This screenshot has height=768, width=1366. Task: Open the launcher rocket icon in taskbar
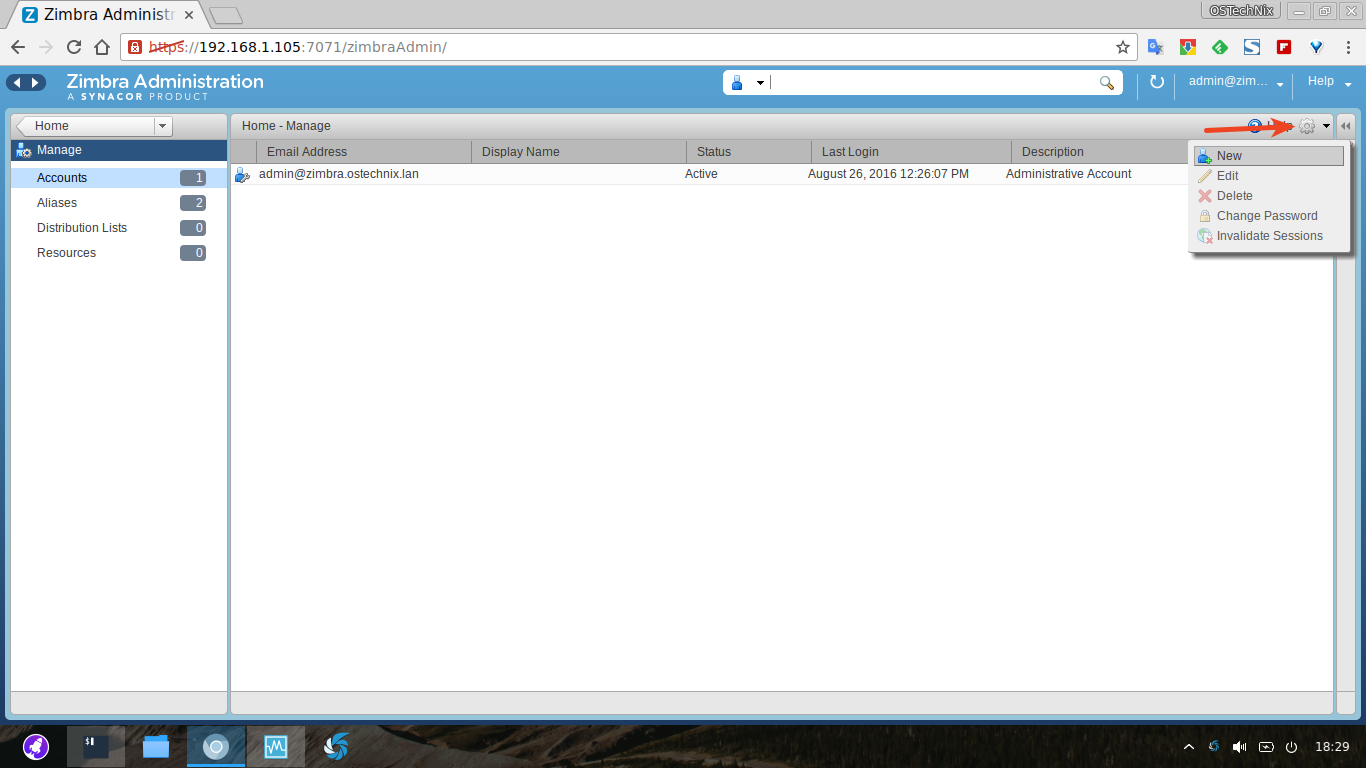click(36, 746)
